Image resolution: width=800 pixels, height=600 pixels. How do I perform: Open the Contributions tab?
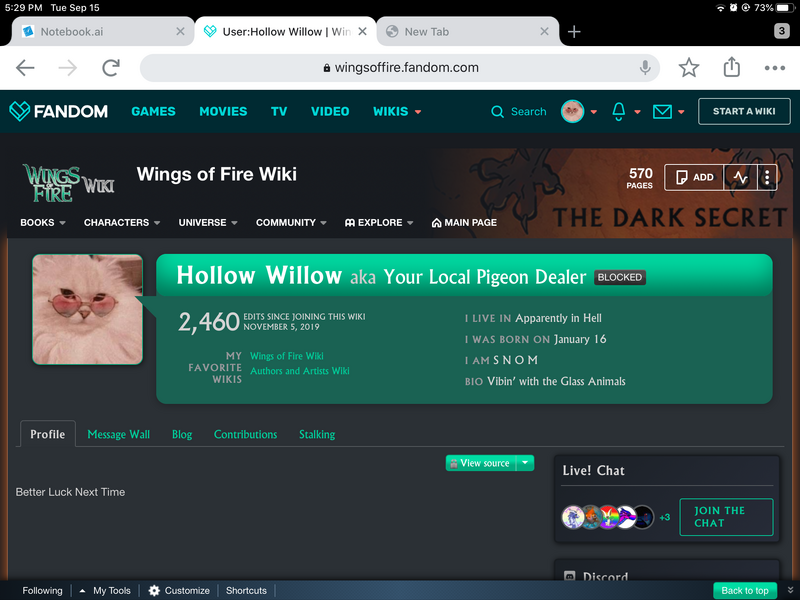[x=245, y=434]
